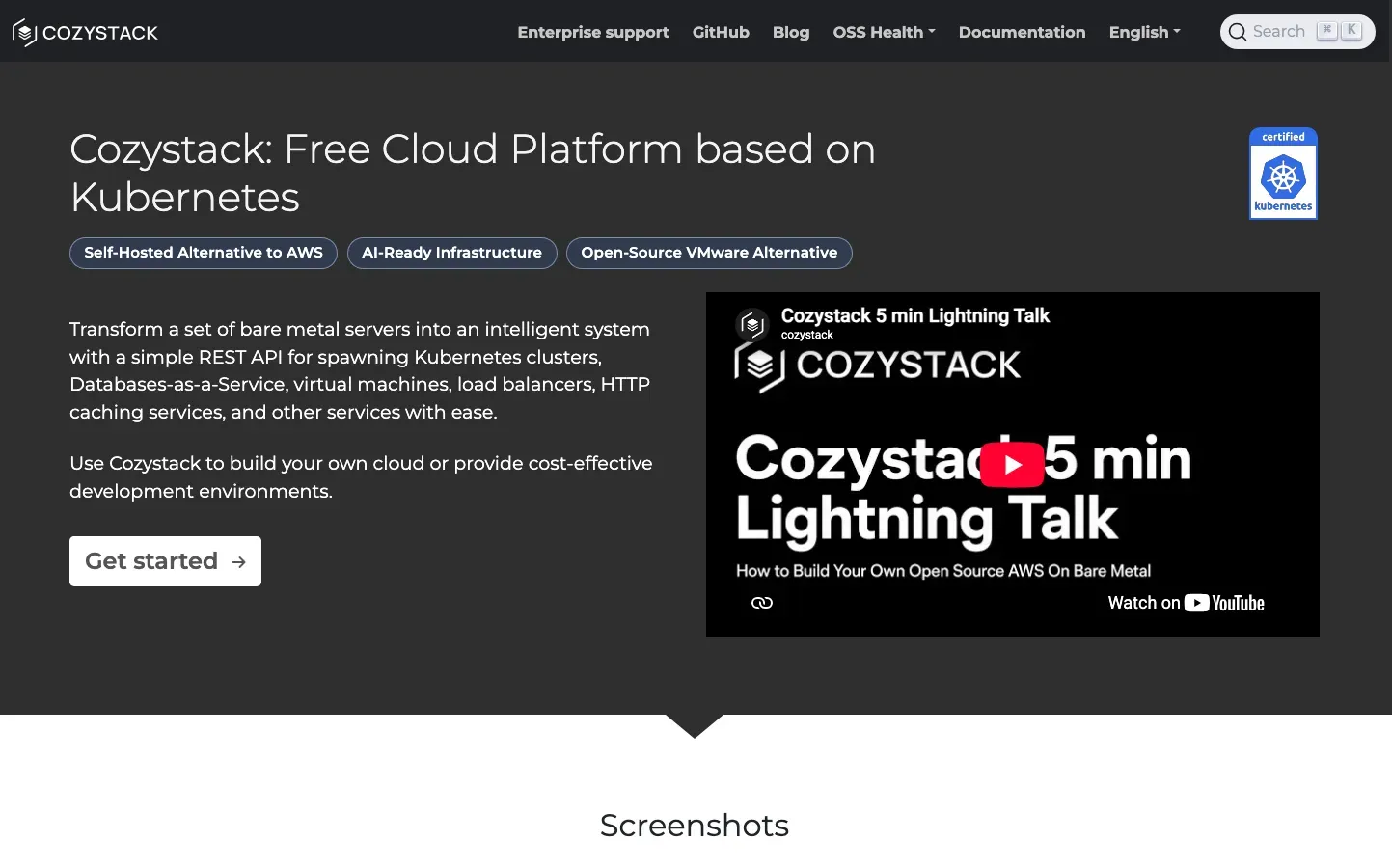Image resolution: width=1392 pixels, height=868 pixels.
Task: Open the Enterprise support page
Action: click(592, 32)
